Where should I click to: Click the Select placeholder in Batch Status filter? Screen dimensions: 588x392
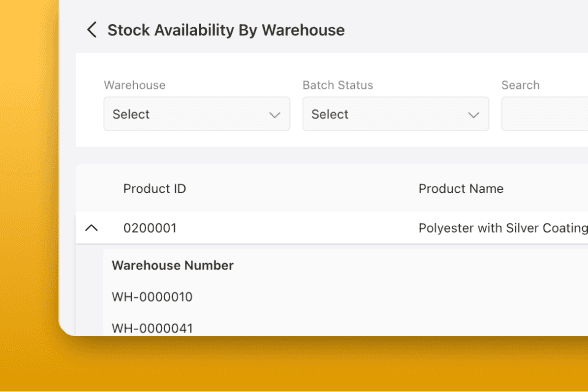330,114
